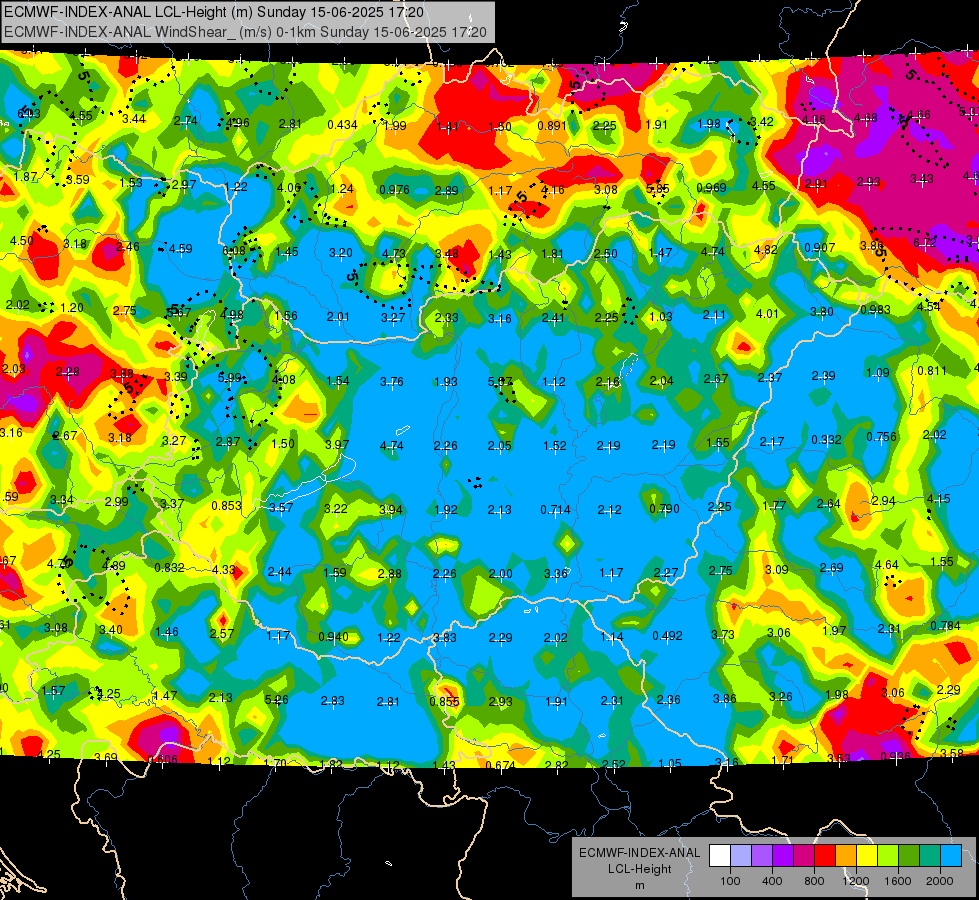Click the wind shear value 3.97

click(337, 444)
